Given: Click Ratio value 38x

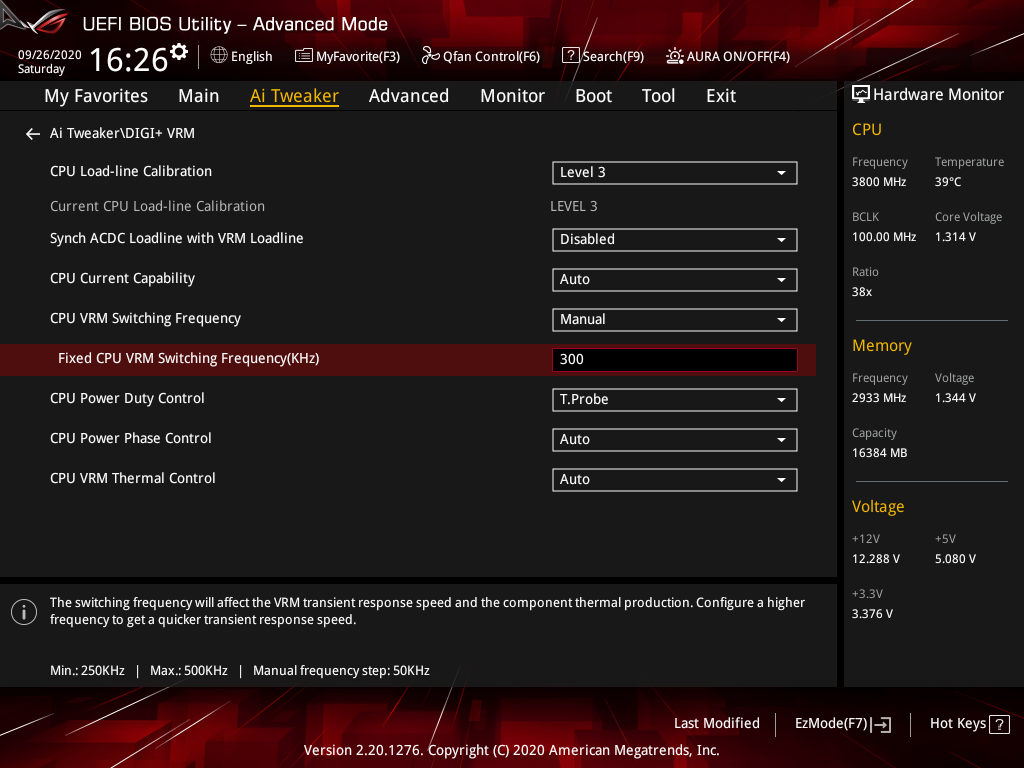Looking at the screenshot, I should point(861,292).
